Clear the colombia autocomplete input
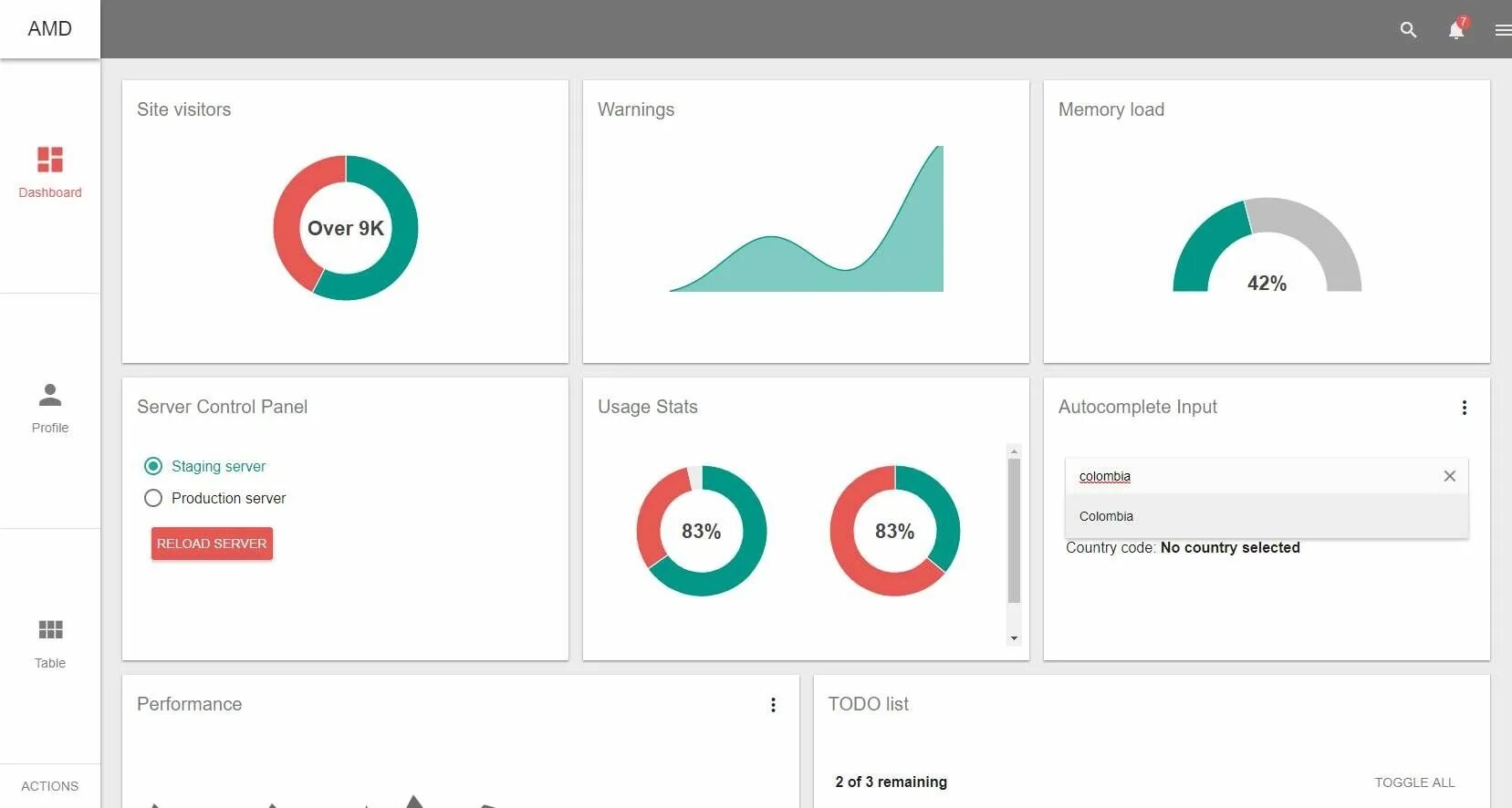 tap(1449, 476)
